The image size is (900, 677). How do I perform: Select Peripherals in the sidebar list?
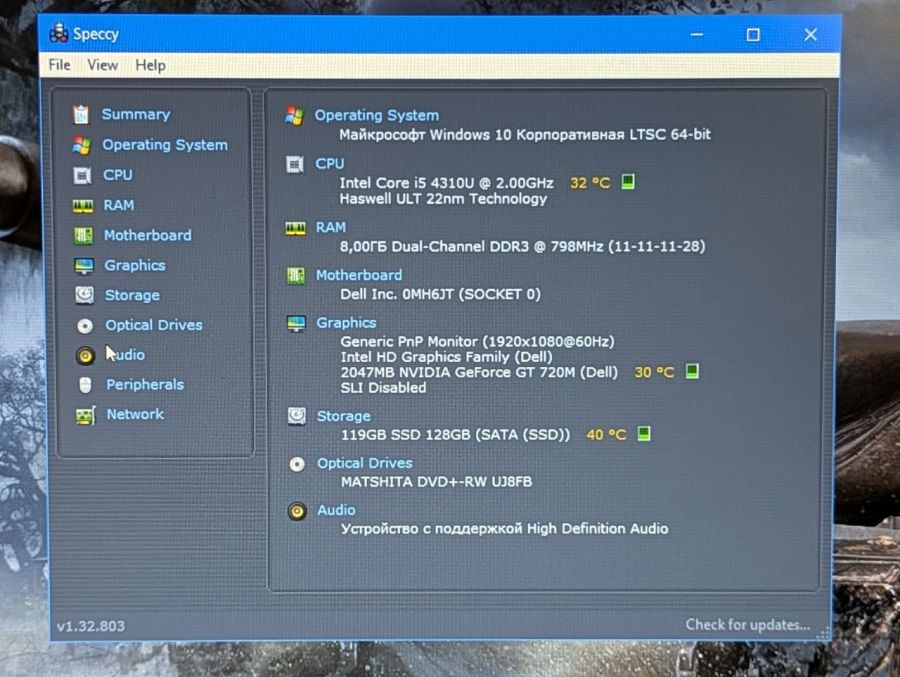click(145, 385)
